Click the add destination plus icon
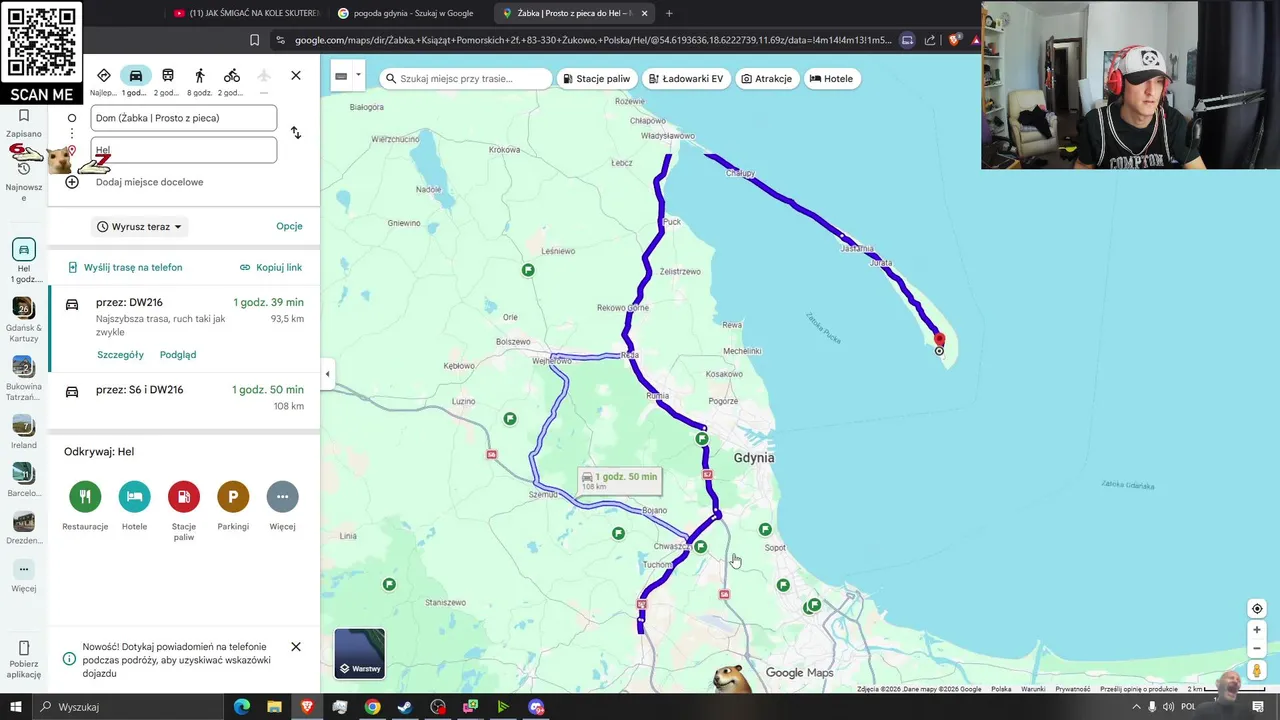This screenshot has width=1280, height=720. (x=72, y=182)
